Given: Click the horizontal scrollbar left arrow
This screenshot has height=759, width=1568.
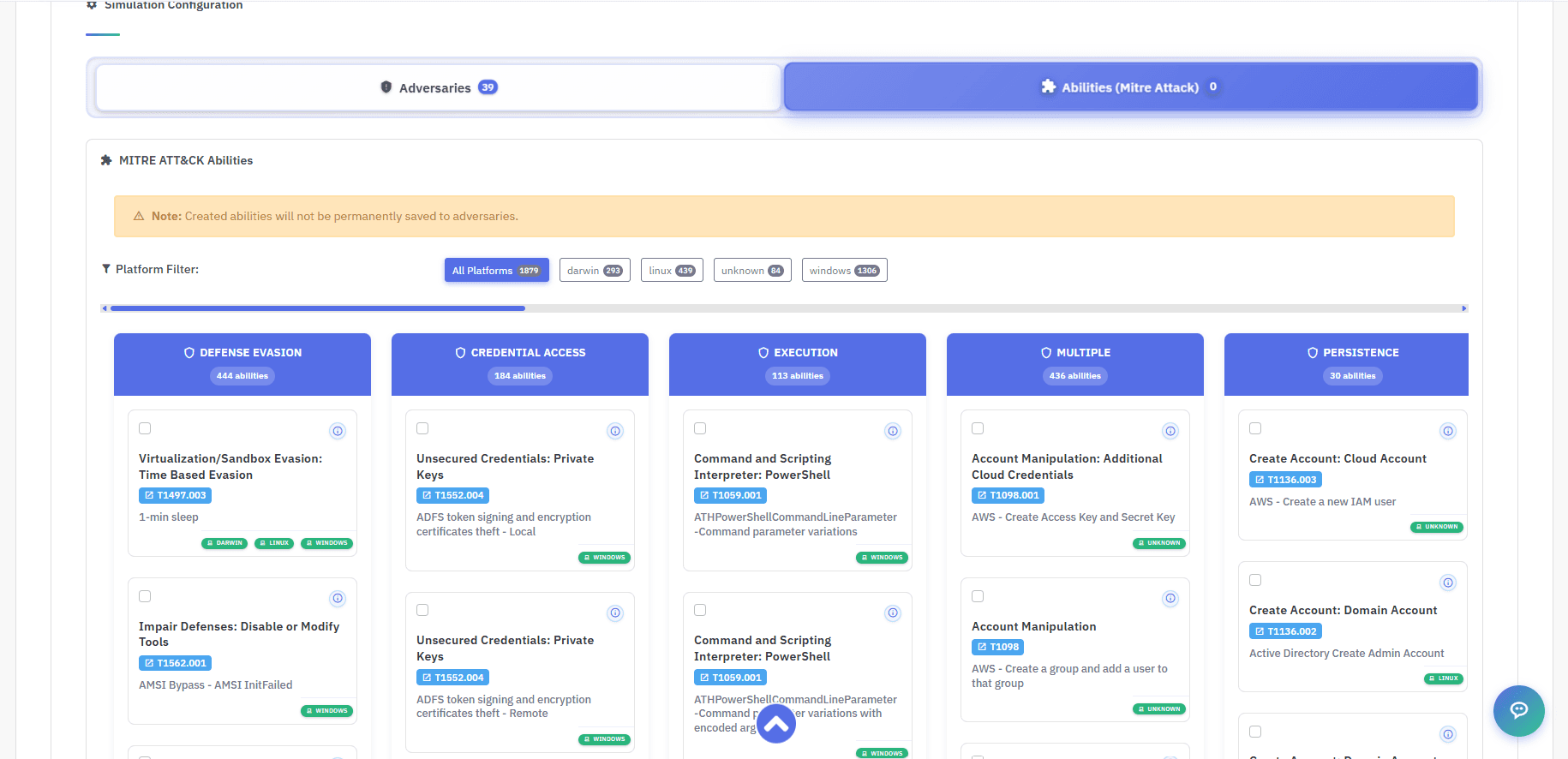Looking at the screenshot, I should click(104, 308).
